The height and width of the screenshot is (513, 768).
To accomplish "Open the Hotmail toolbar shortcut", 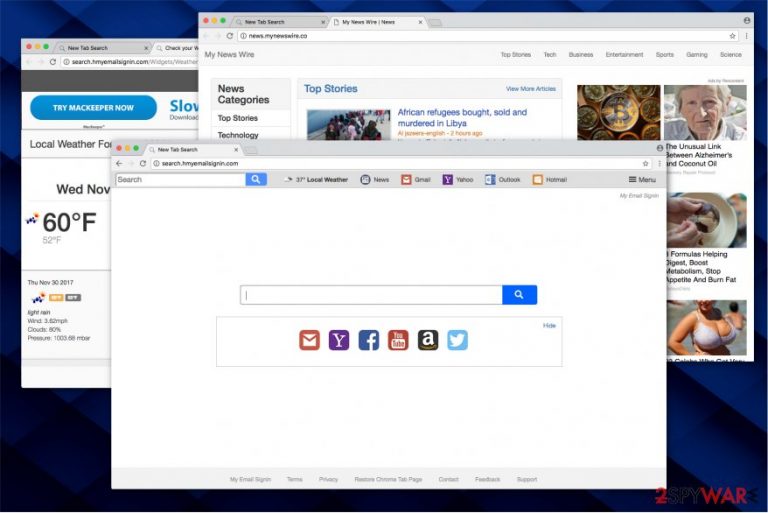I will (550, 180).
